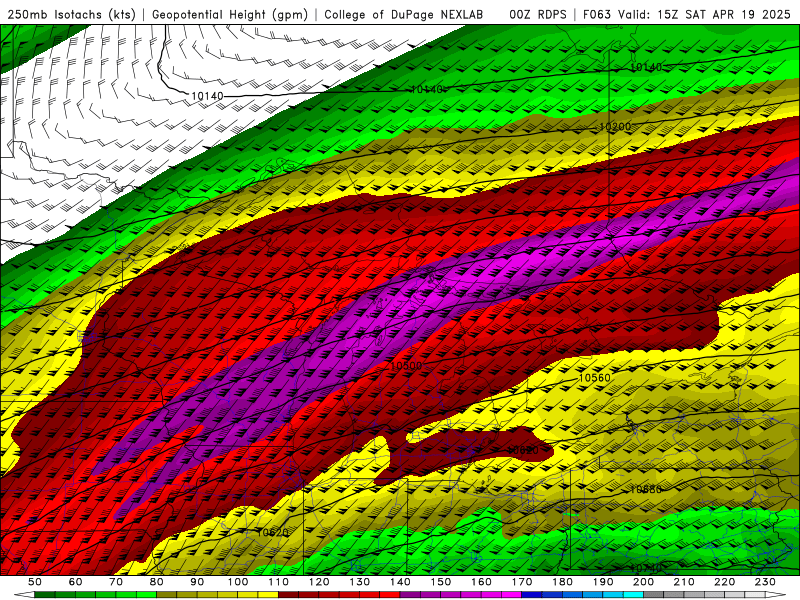The width and height of the screenshot is (800, 600).
Task: Click the 150 value on the color scale
Action: (440, 582)
